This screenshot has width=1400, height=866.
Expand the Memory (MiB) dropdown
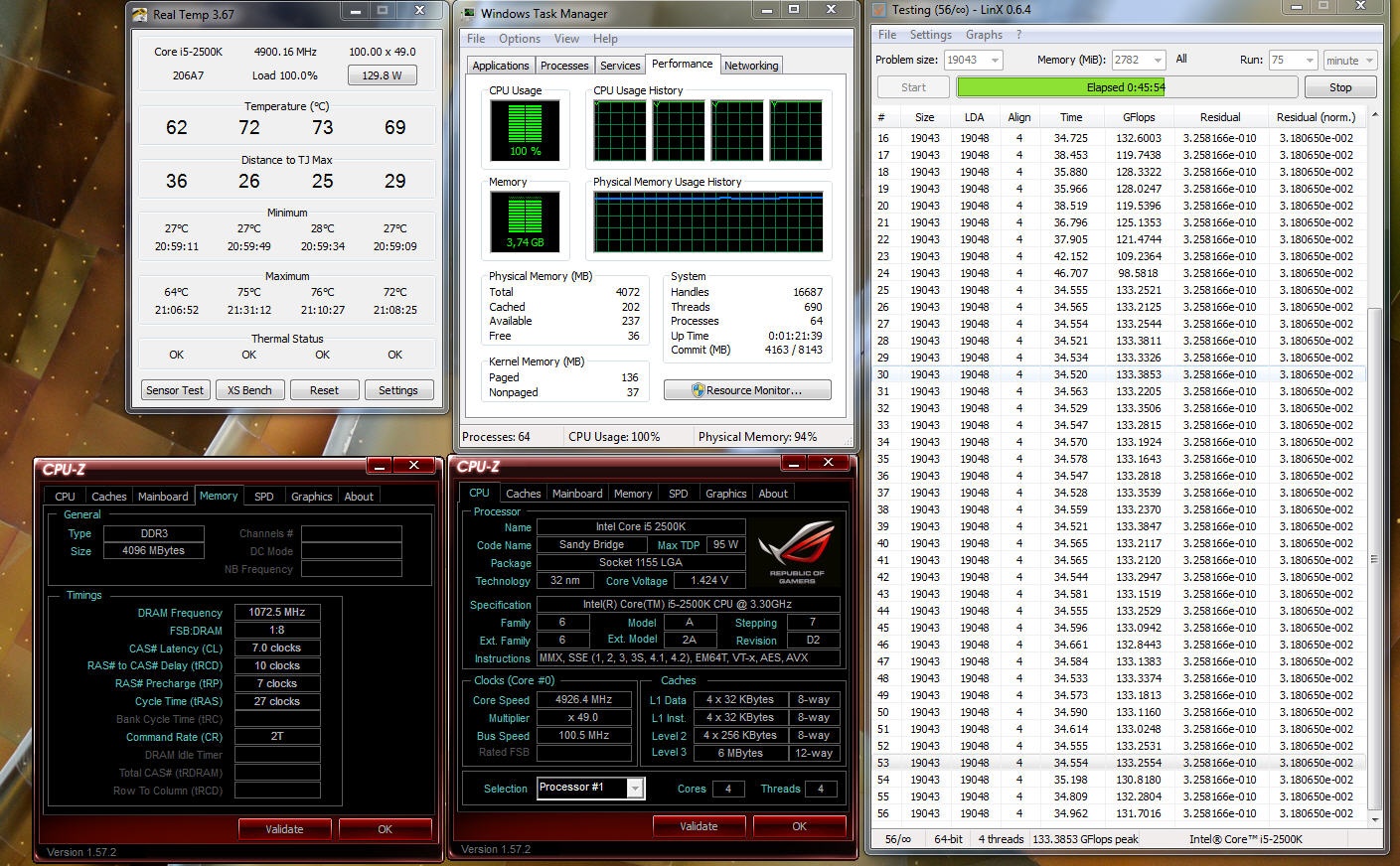1157,61
